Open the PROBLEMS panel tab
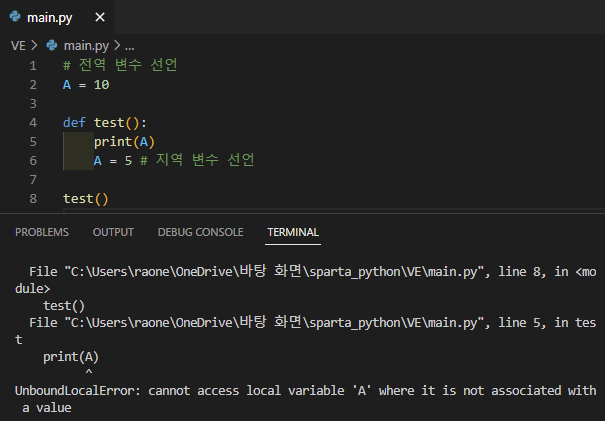This screenshot has height=421, width=605. (x=42, y=232)
